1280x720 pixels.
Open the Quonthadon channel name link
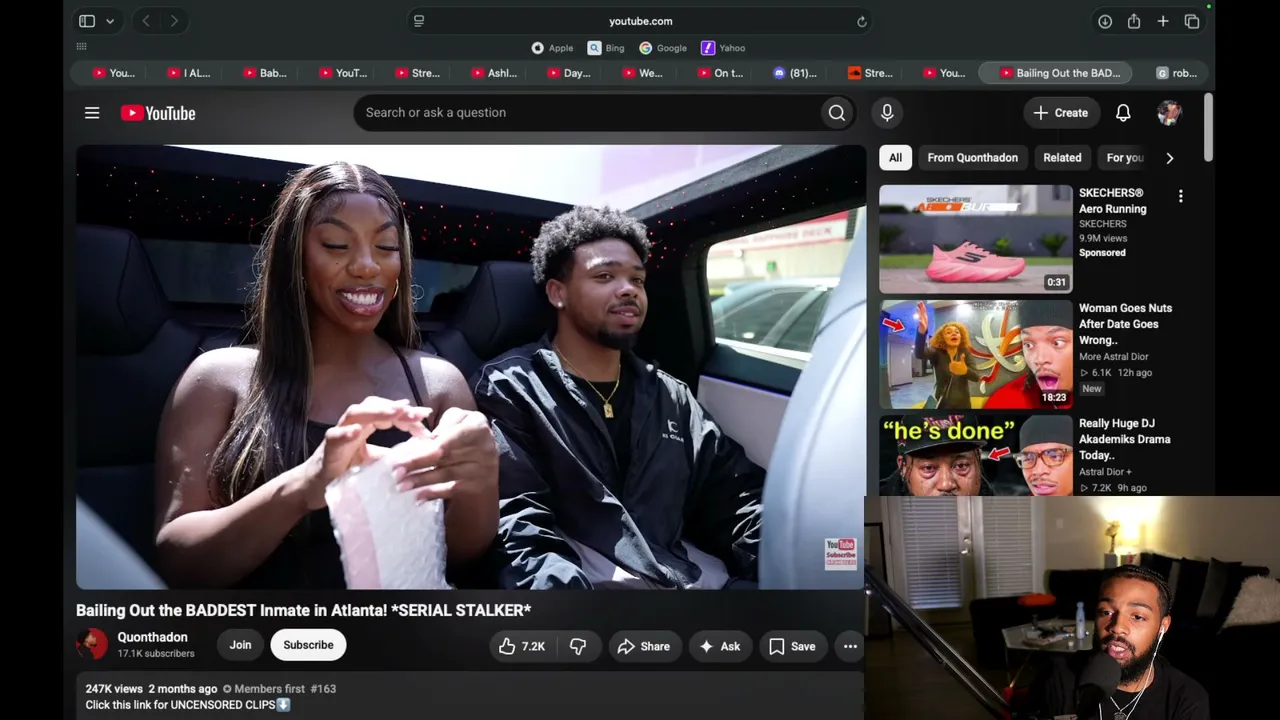coord(152,637)
